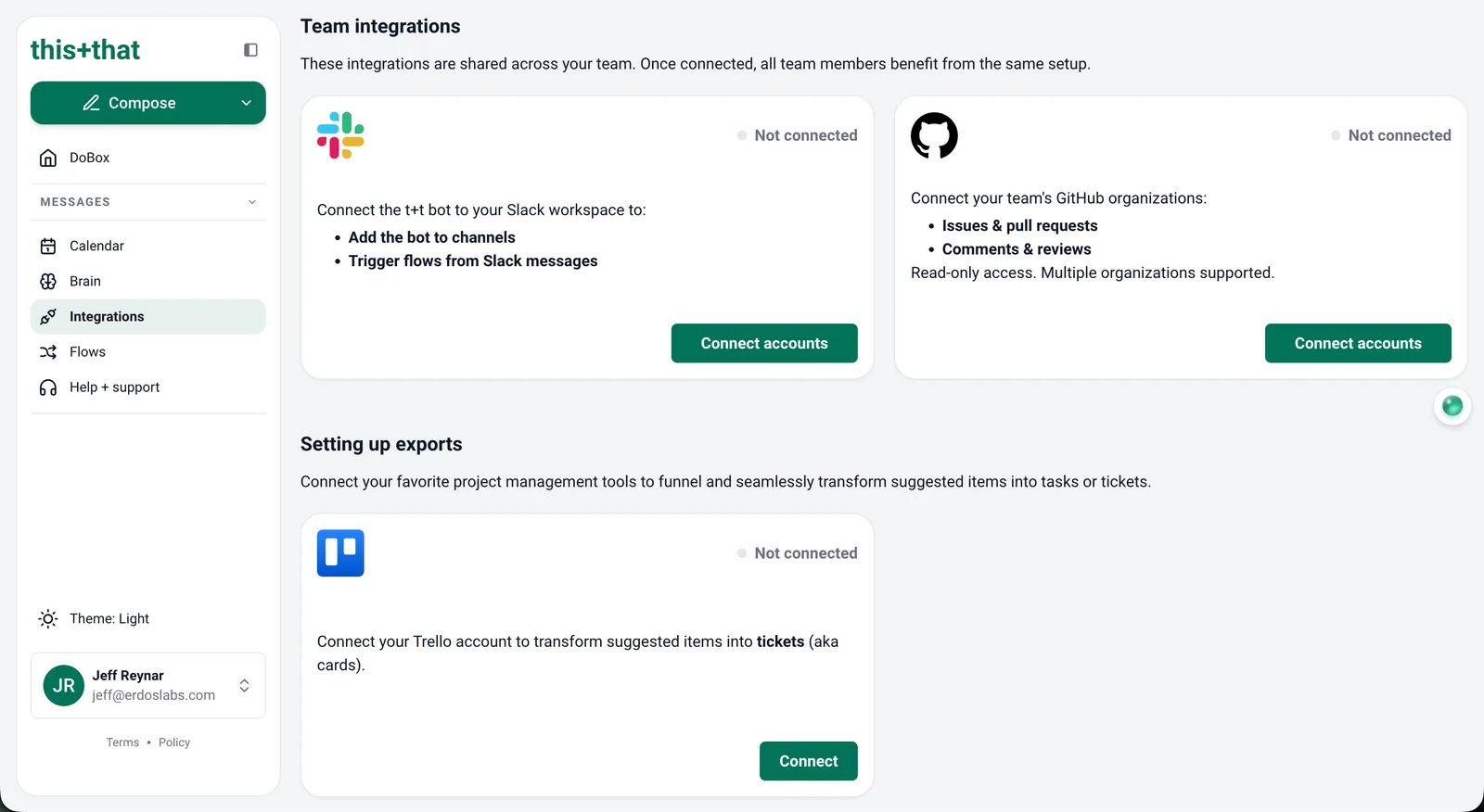This screenshot has width=1484, height=812.
Task: Click the Calendar icon
Action: (48, 246)
